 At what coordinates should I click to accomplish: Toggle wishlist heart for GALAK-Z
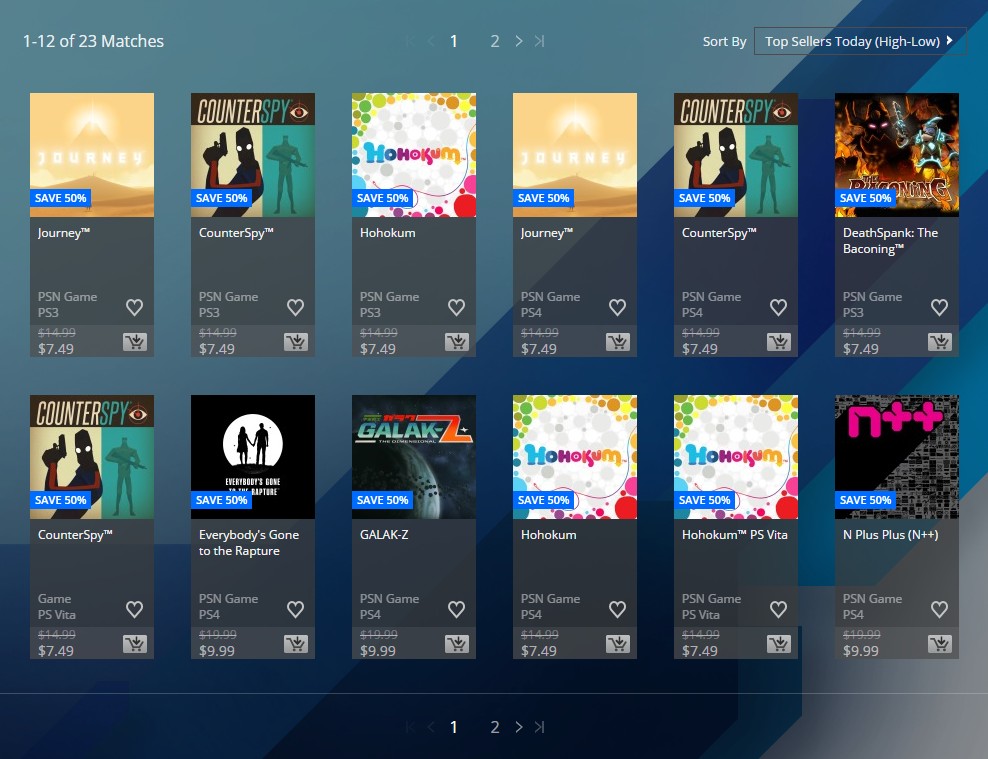point(457,609)
